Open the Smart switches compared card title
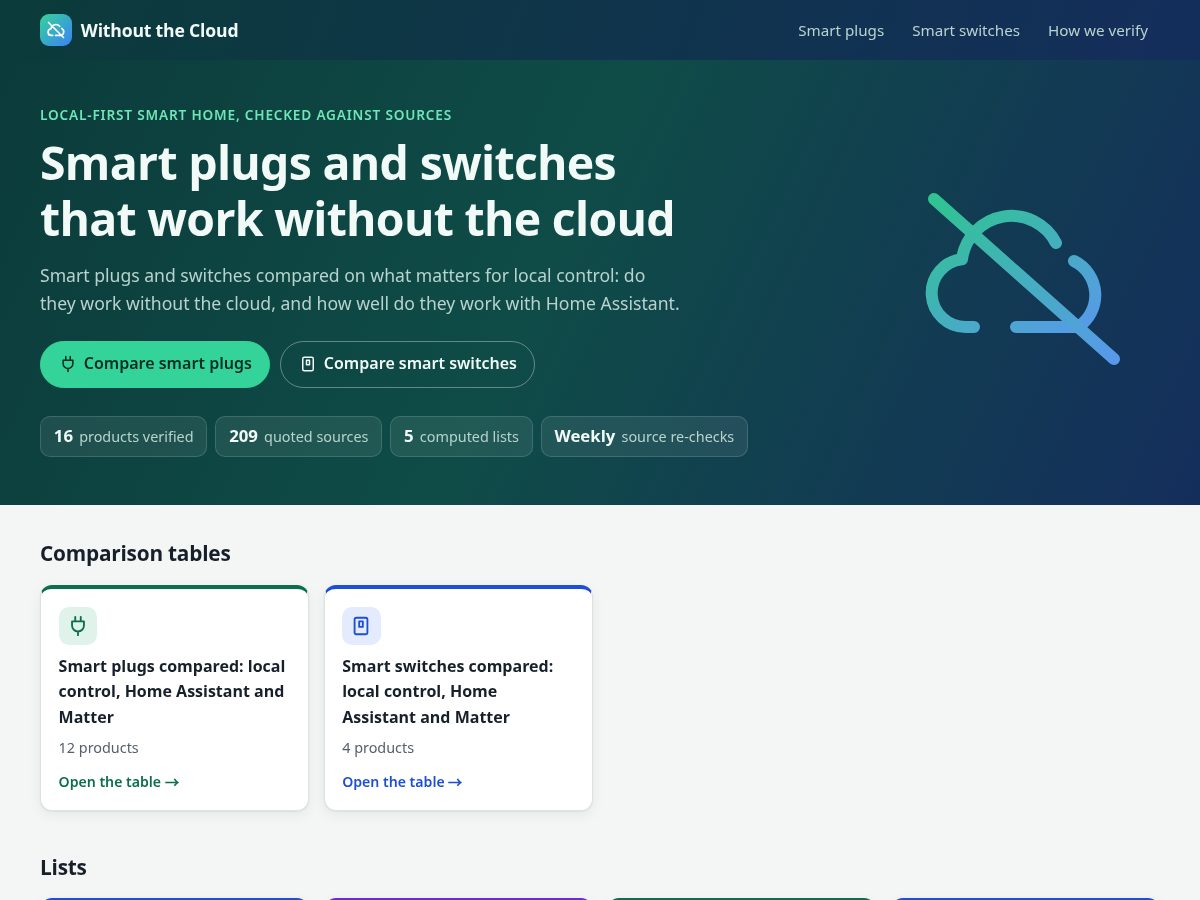The image size is (1200, 900). [448, 691]
